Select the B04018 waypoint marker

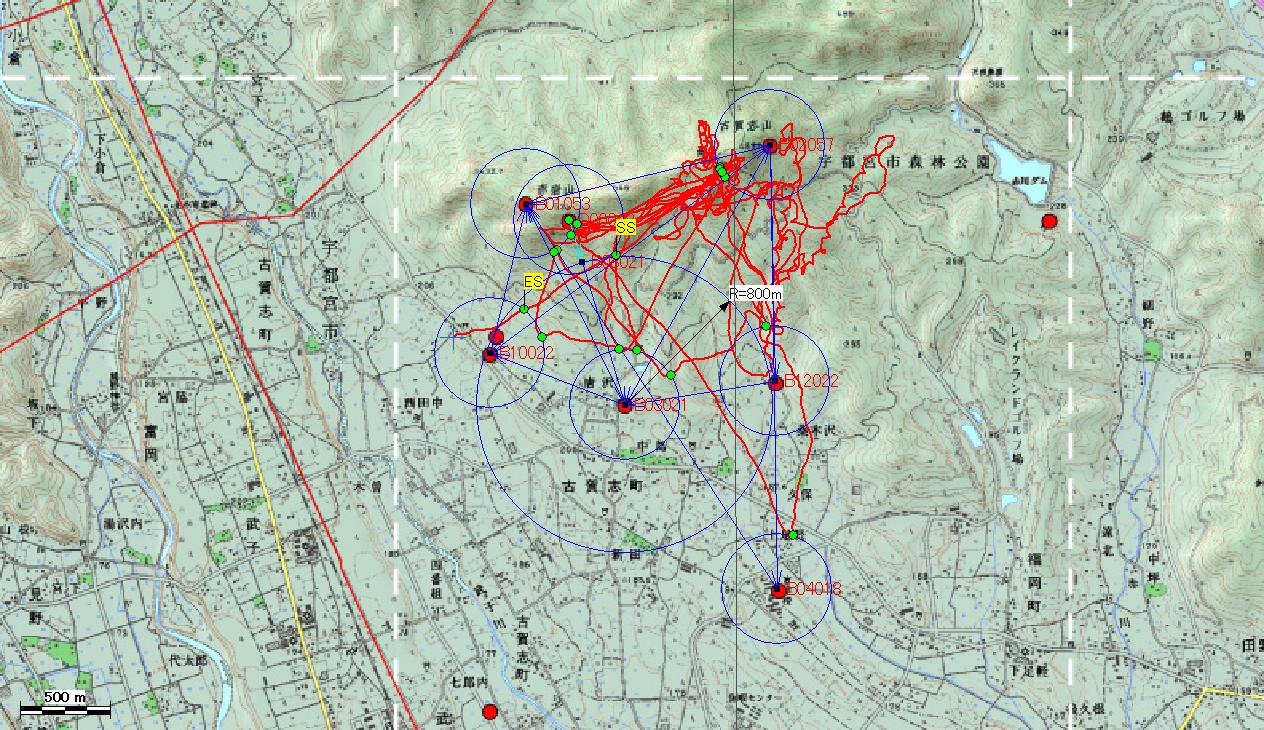coord(778,590)
